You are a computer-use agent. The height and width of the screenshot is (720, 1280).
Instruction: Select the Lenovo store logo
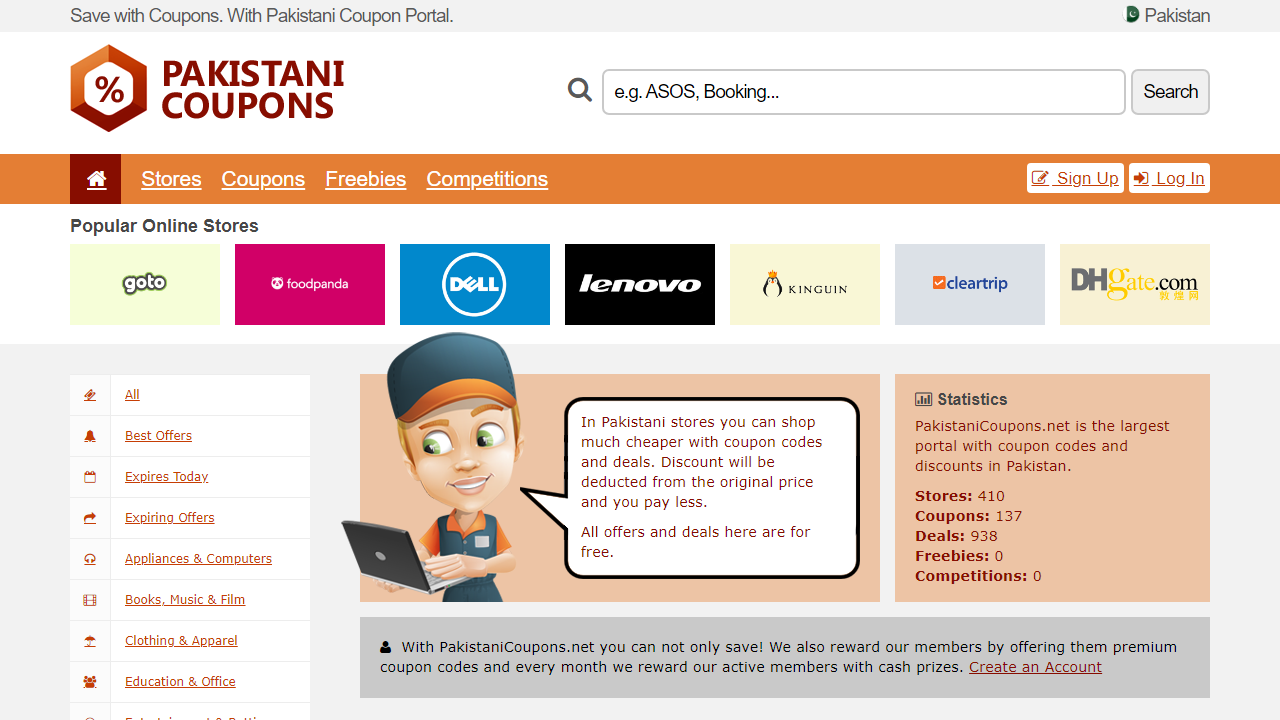(x=639, y=284)
